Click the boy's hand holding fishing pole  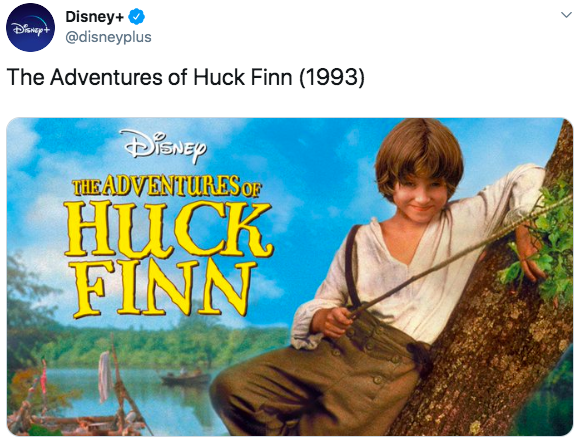pyautogui.click(x=330, y=322)
